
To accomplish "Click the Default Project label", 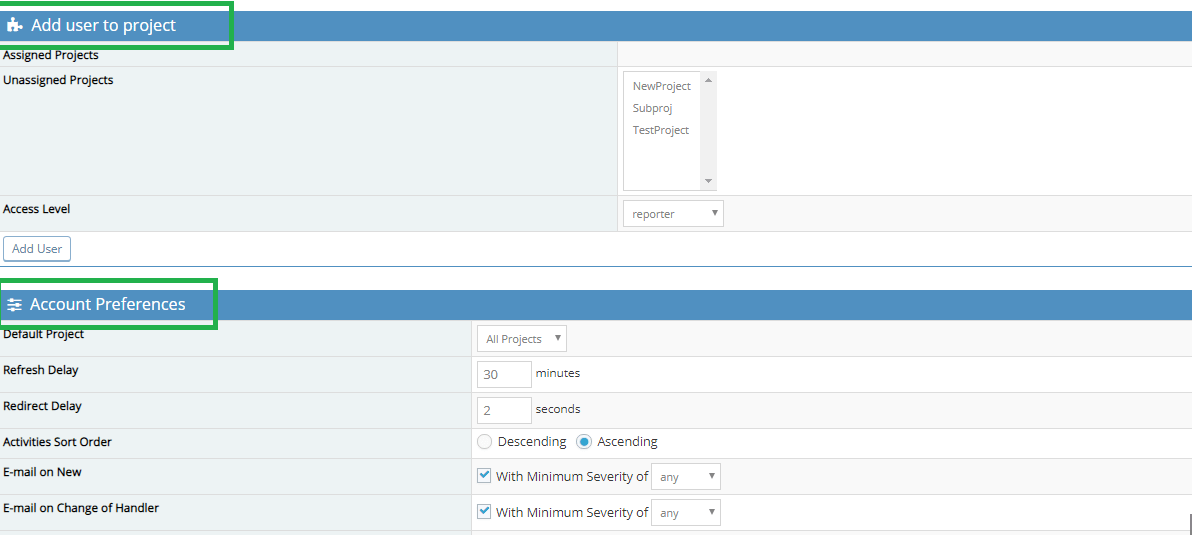I will [44, 334].
